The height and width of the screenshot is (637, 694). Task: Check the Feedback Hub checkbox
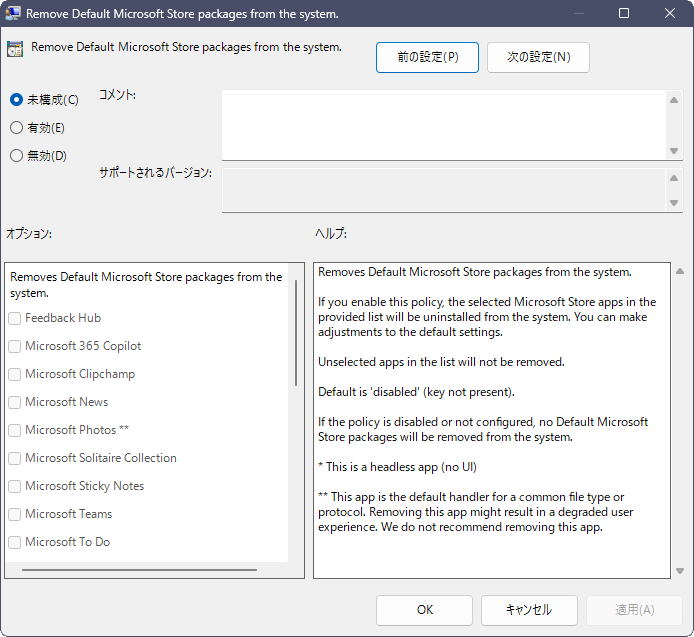pyautogui.click(x=15, y=318)
